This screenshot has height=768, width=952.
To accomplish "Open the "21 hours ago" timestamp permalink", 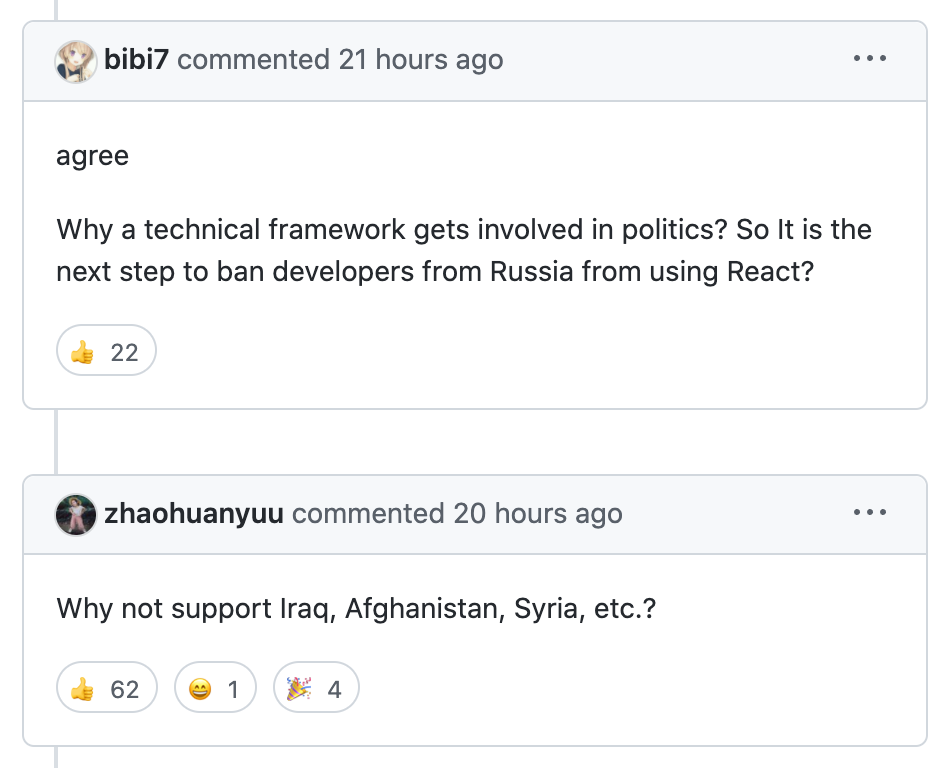I will click(x=421, y=60).
